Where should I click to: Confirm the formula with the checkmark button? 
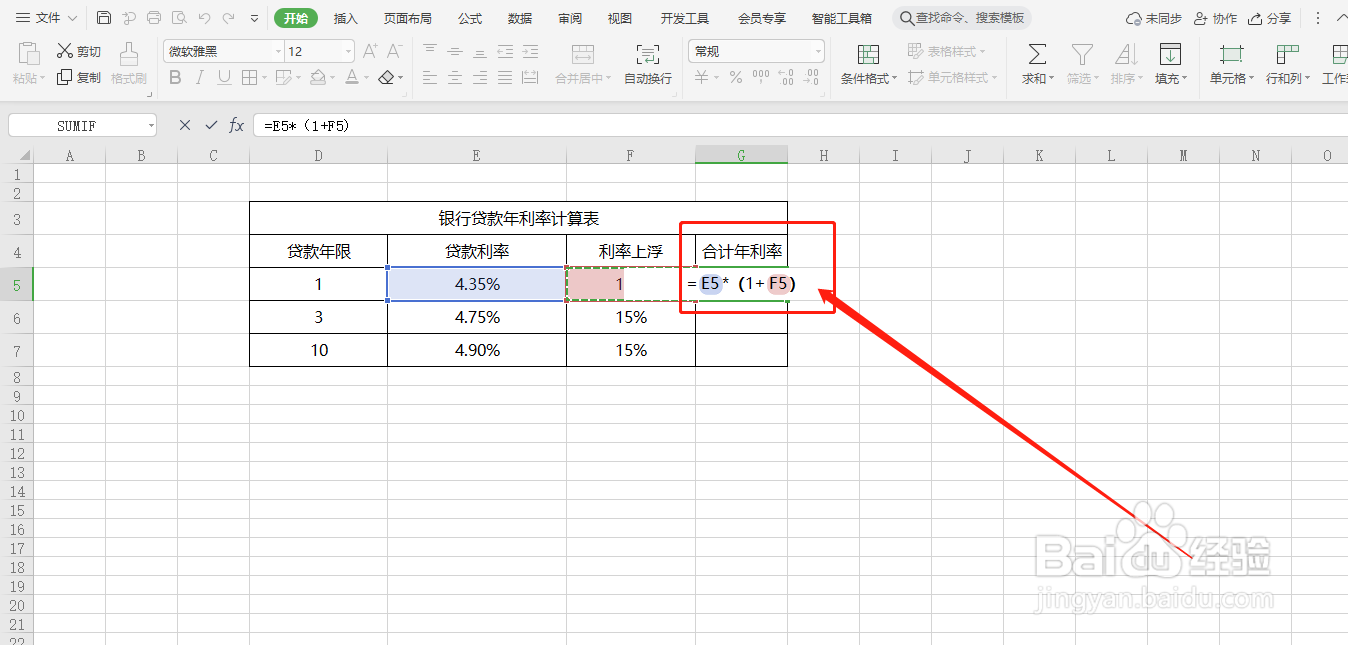(211, 125)
